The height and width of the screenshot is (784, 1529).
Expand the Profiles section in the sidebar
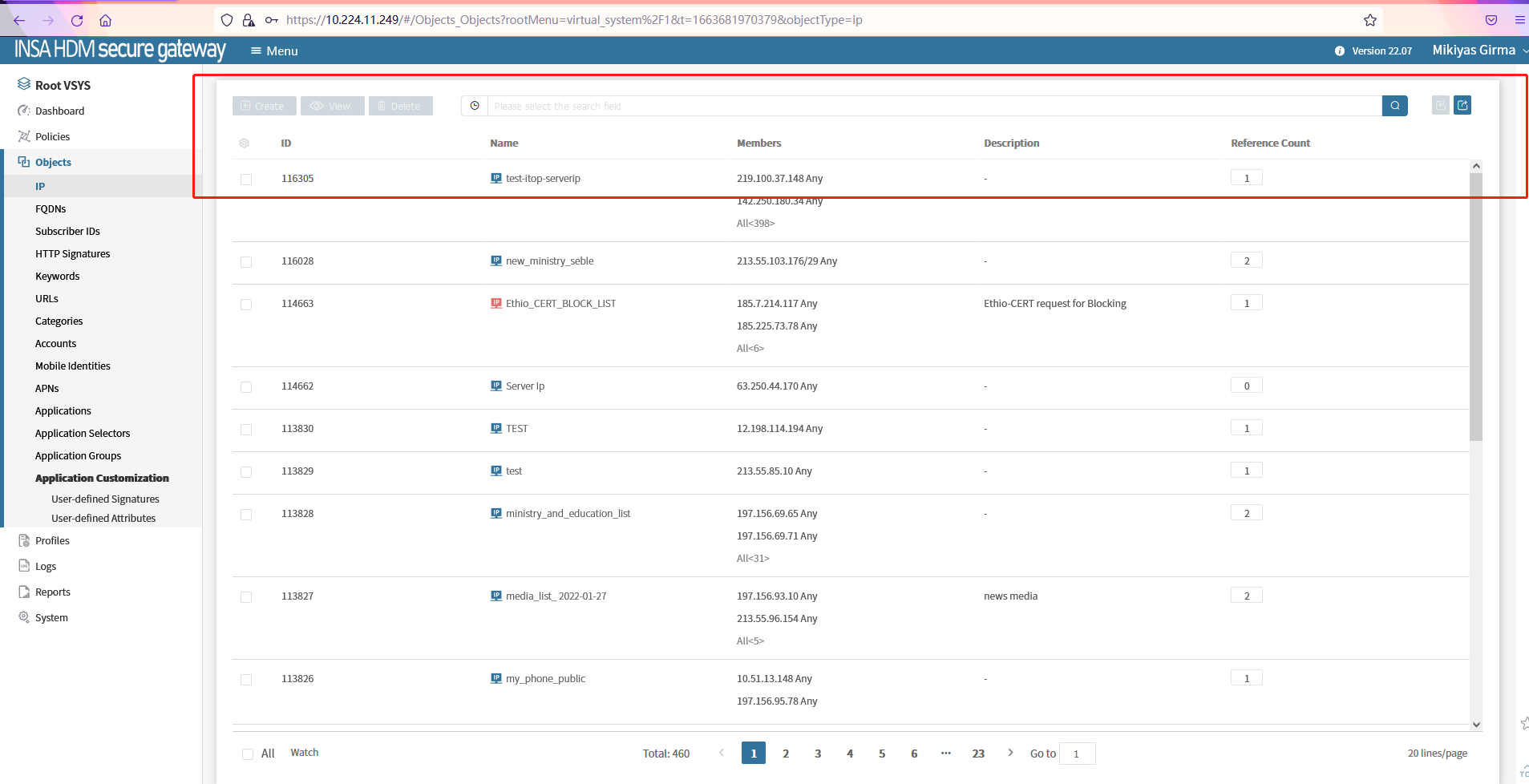[52, 541]
